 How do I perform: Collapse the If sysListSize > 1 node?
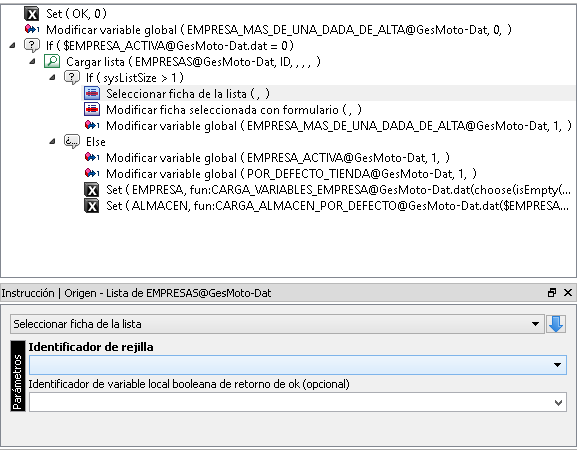[x=52, y=78]
